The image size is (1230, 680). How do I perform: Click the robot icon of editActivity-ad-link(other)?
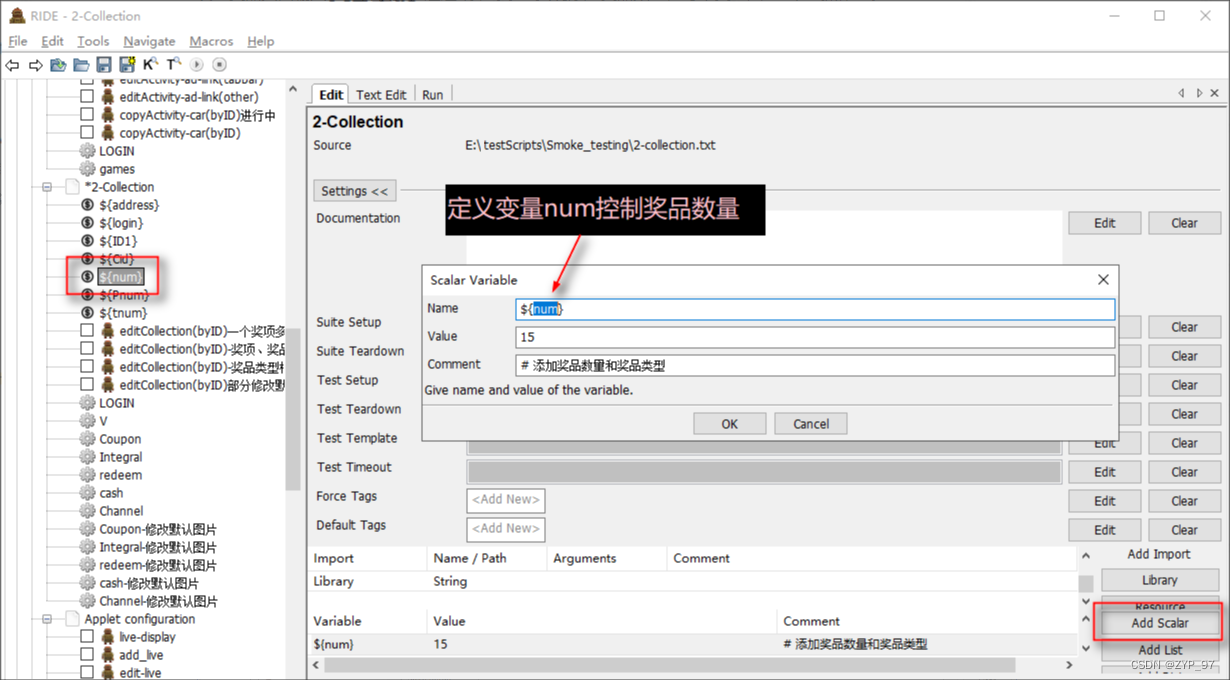click(x=107, y=97)
